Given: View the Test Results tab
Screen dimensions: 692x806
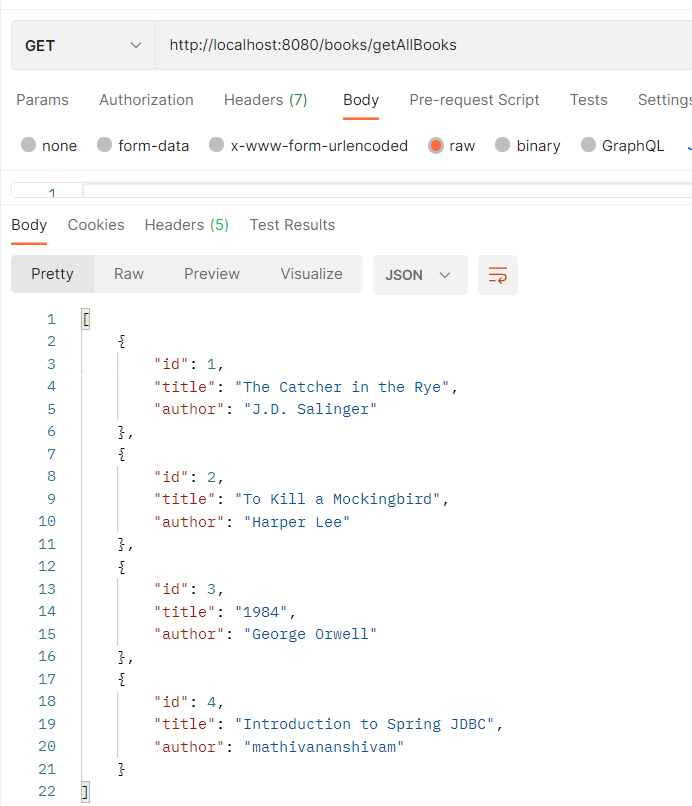Looking at the screenshot, I should tap(292, 225).
